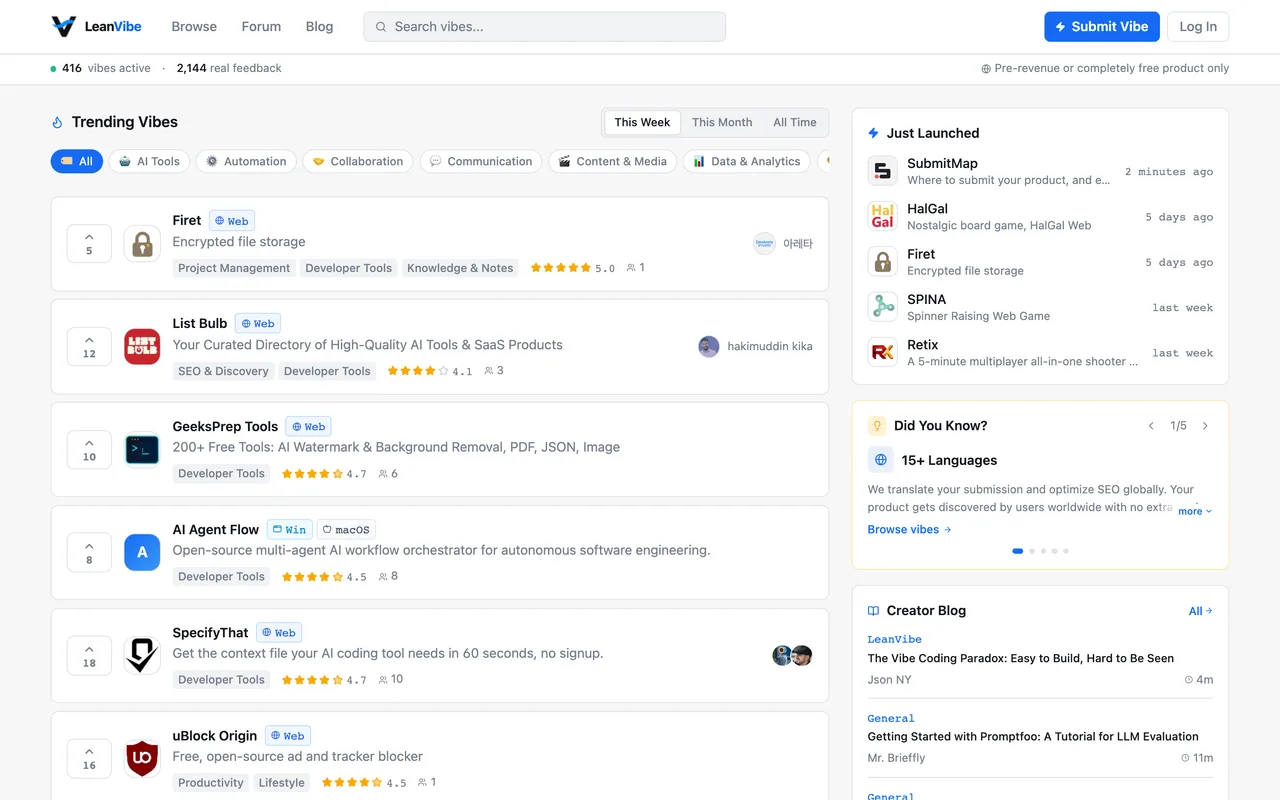Click the Web badge next to Firet
This screenshot has width=1280, height=800.
[x=232, y=221]
